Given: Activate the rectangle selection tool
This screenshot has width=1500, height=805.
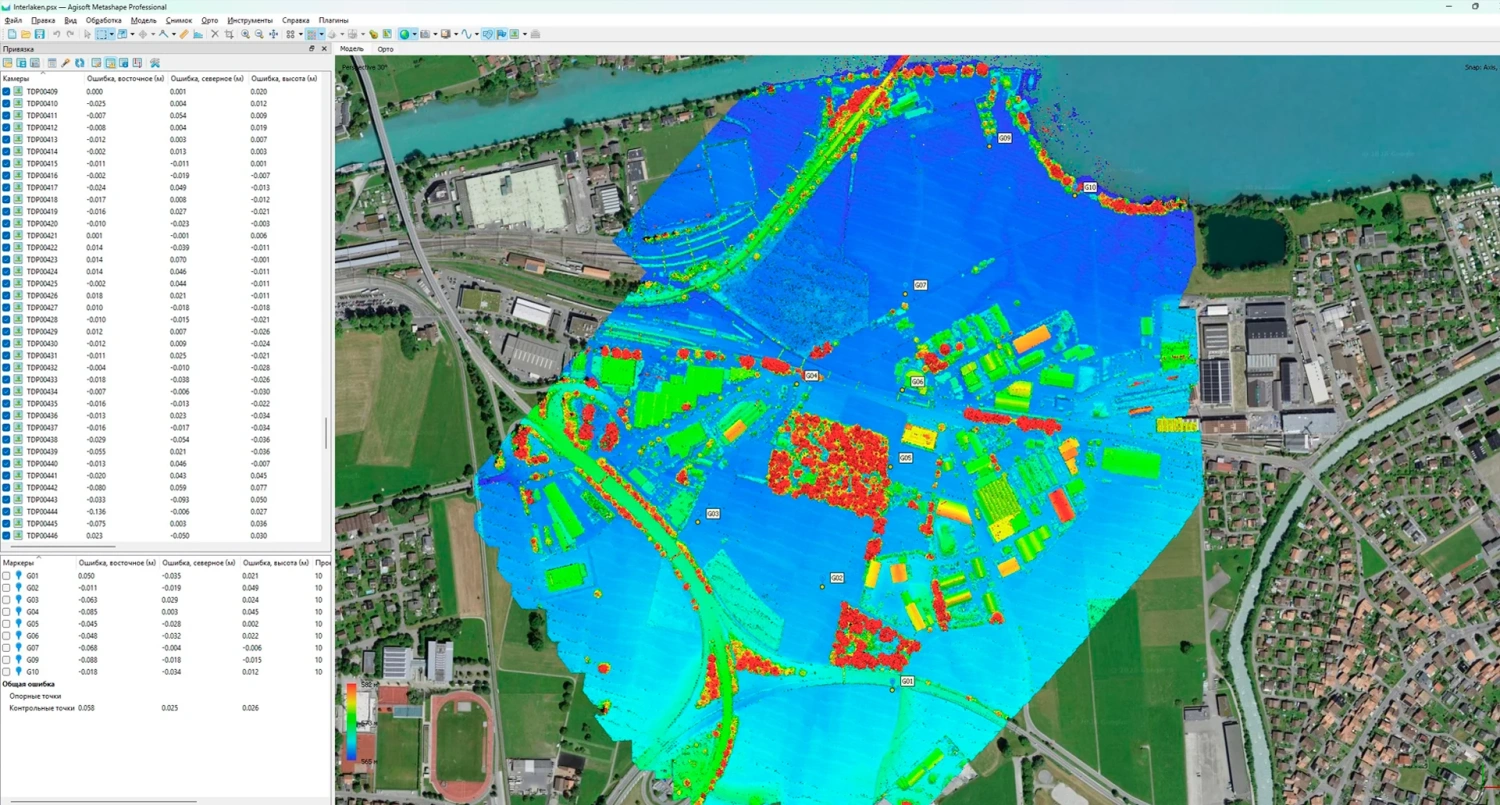Looking at the screenshot, I should click(x=101, y=34).
